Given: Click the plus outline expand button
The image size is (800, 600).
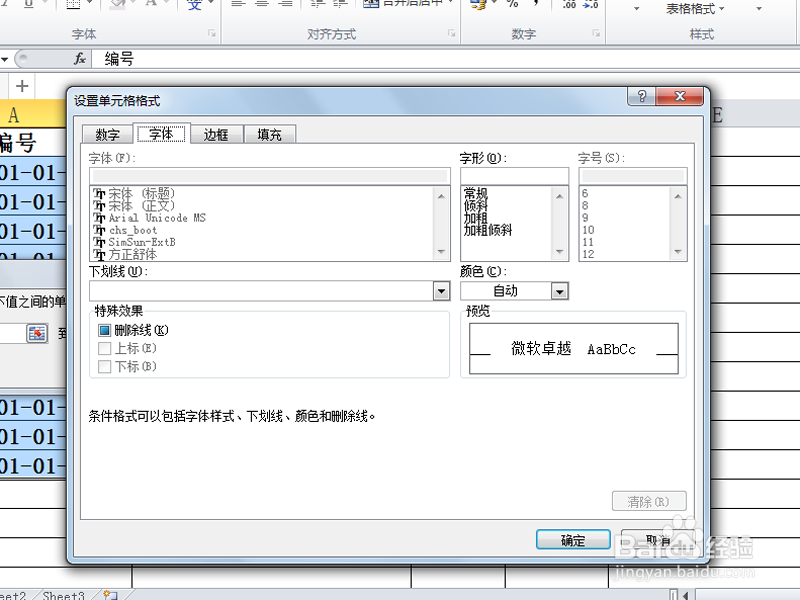Looking at the screenshot, I should point(21,86).
